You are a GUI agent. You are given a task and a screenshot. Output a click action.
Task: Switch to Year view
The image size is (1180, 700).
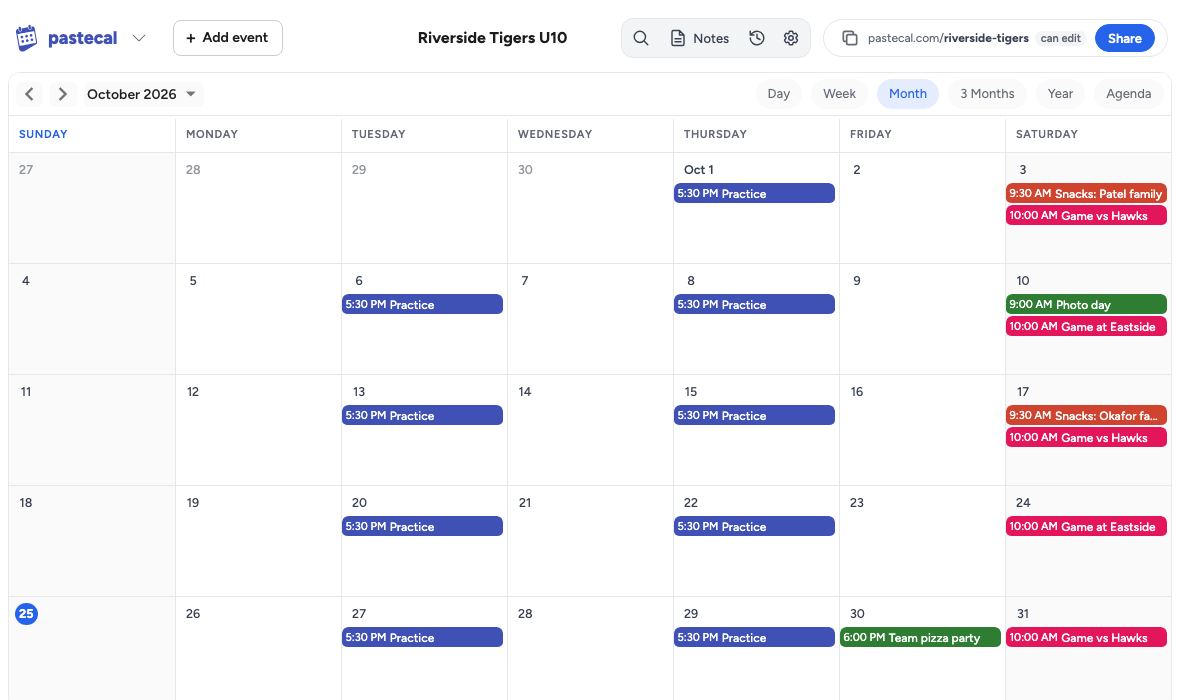tap(1060, 94)
